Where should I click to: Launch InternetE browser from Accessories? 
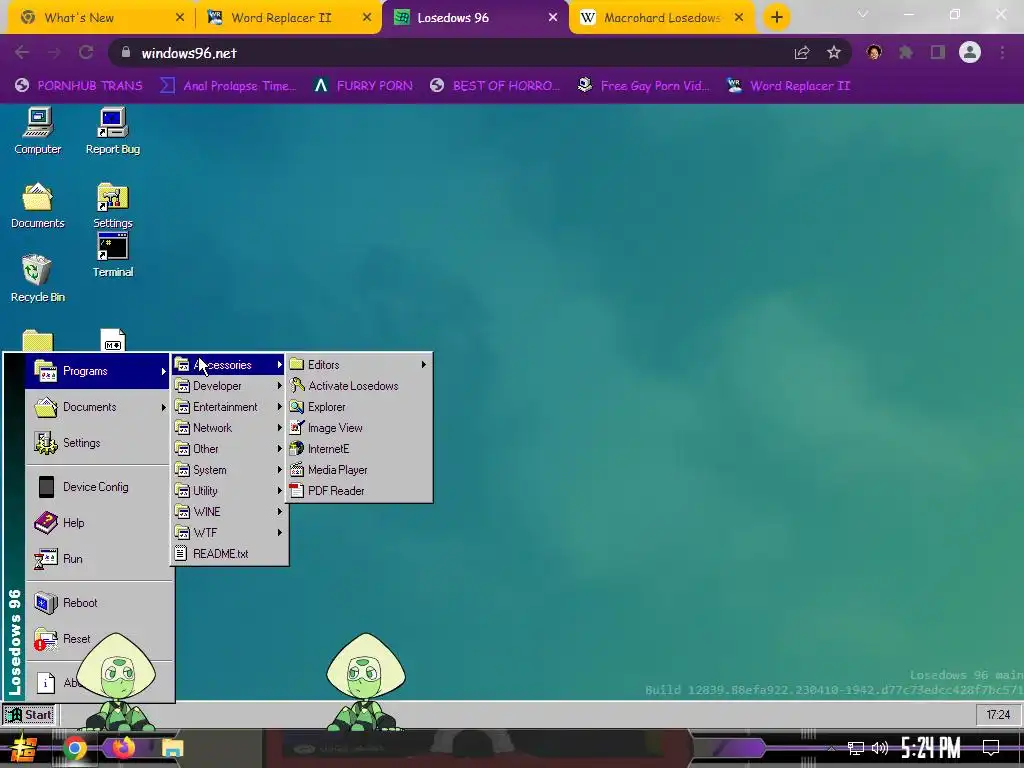tap(359, 449)
